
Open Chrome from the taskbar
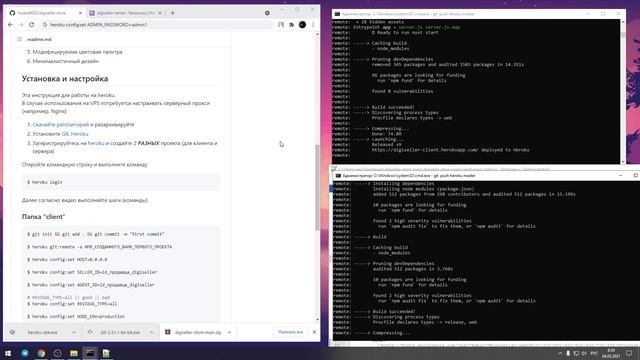tap(41, 353)
